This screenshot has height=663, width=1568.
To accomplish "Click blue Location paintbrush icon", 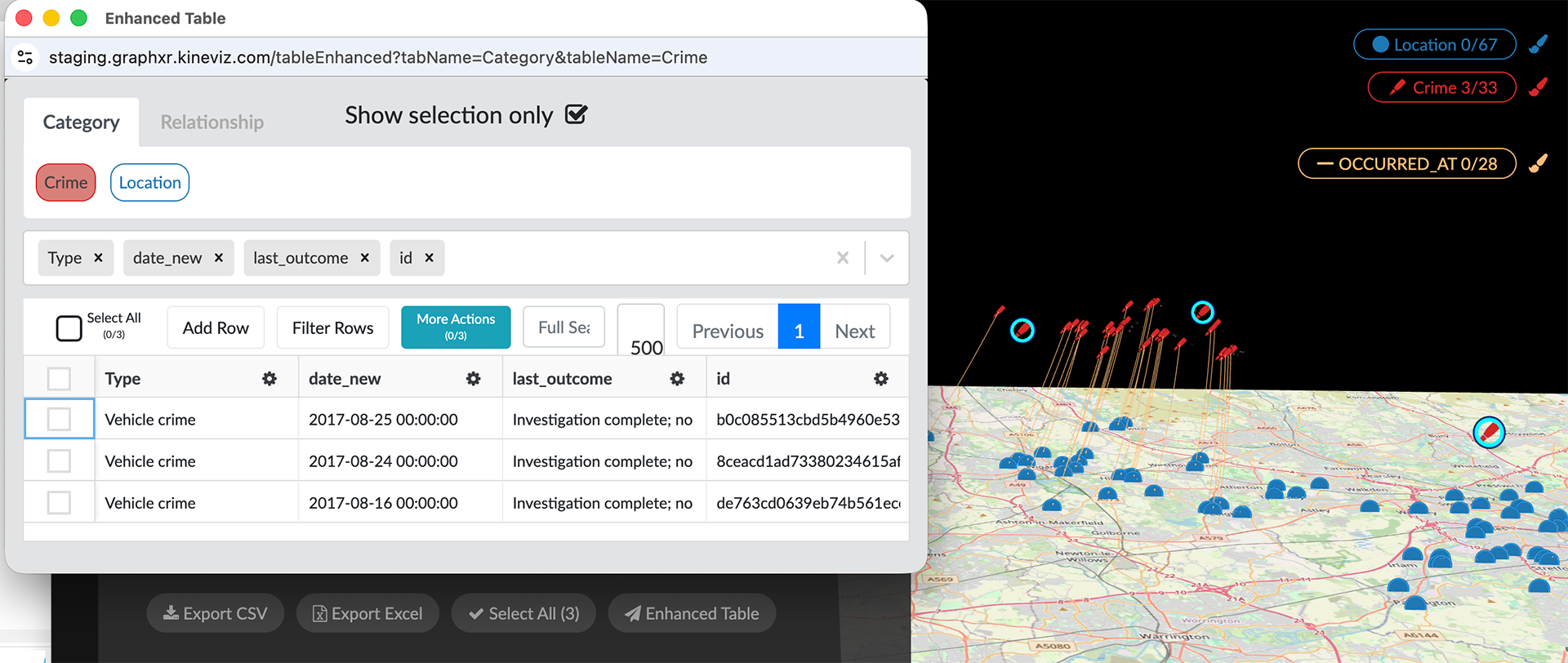I will 1539,44.
